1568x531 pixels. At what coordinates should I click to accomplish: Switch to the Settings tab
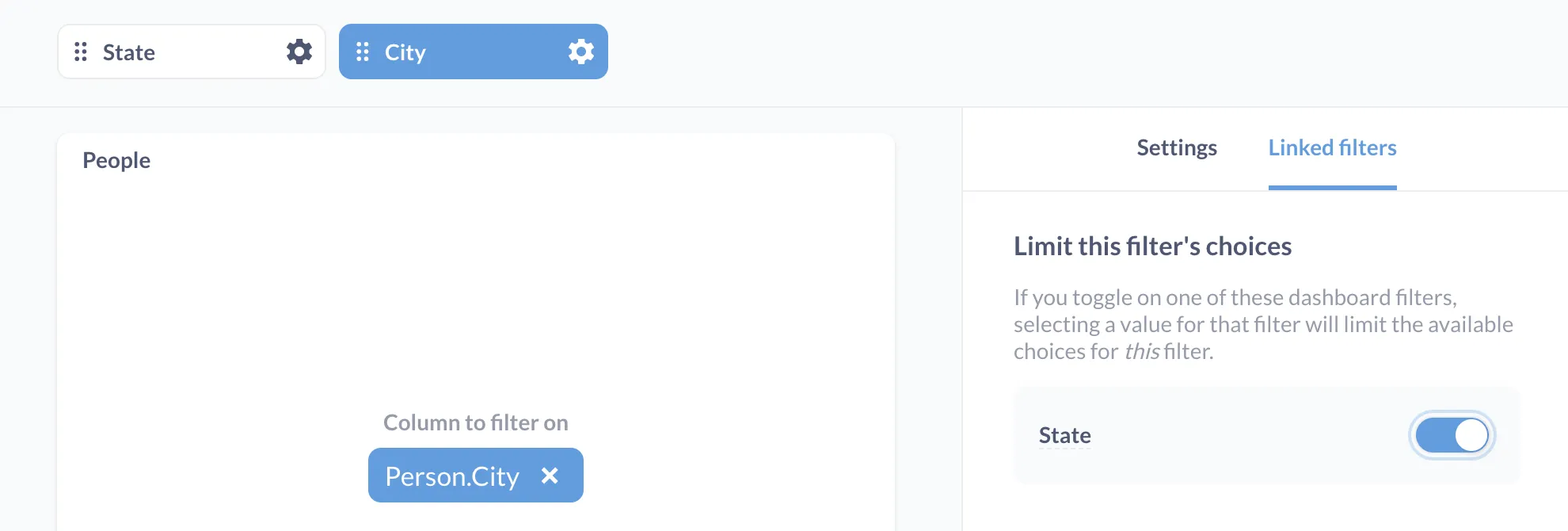(1177, 147)
